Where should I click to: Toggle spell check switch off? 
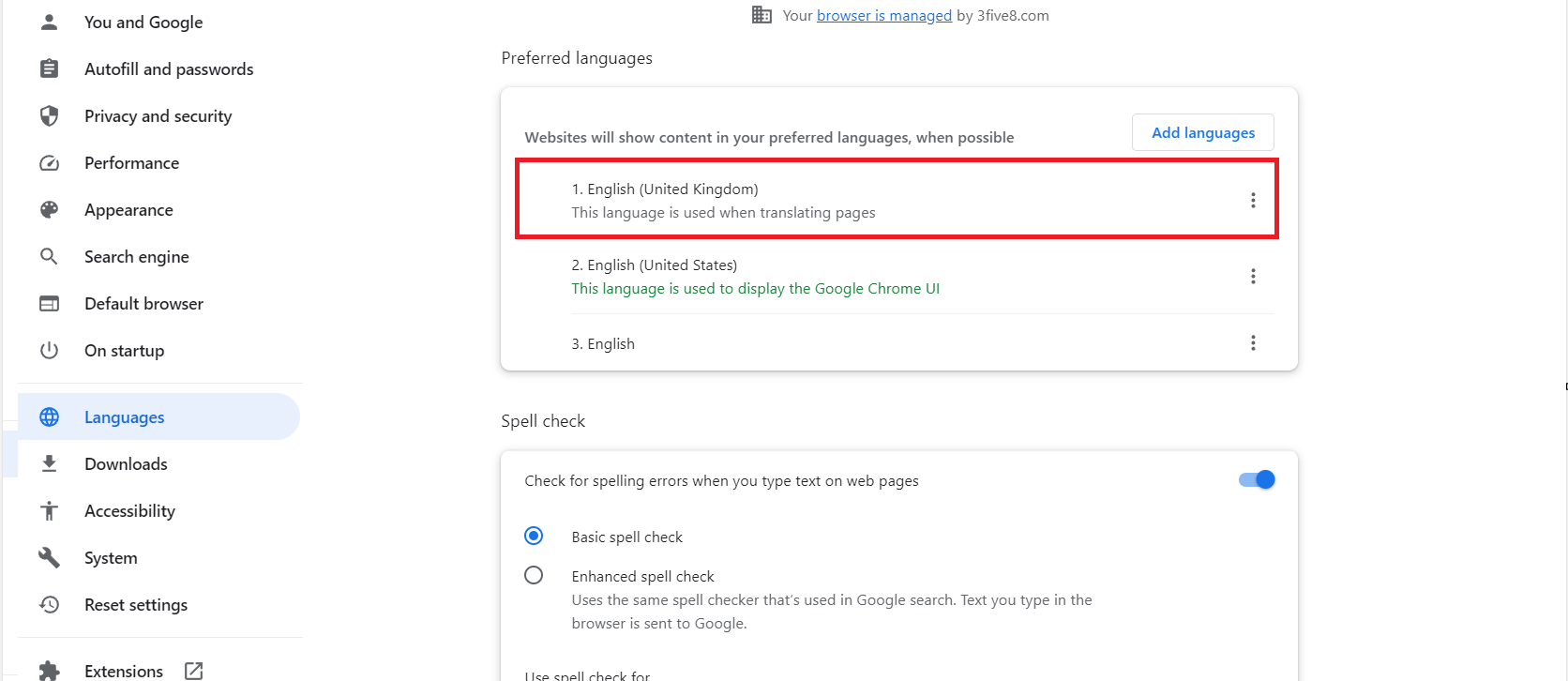click(x=1257, y=480)
